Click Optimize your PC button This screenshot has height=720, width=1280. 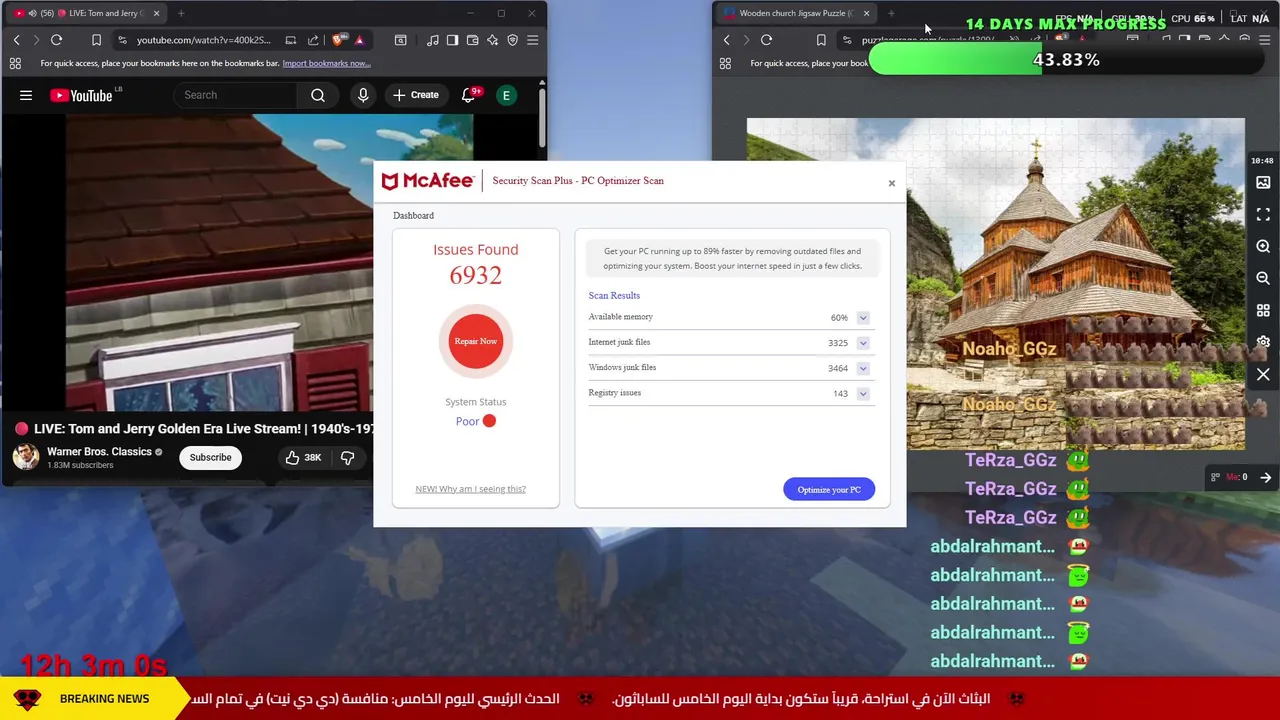click(829, 489)
